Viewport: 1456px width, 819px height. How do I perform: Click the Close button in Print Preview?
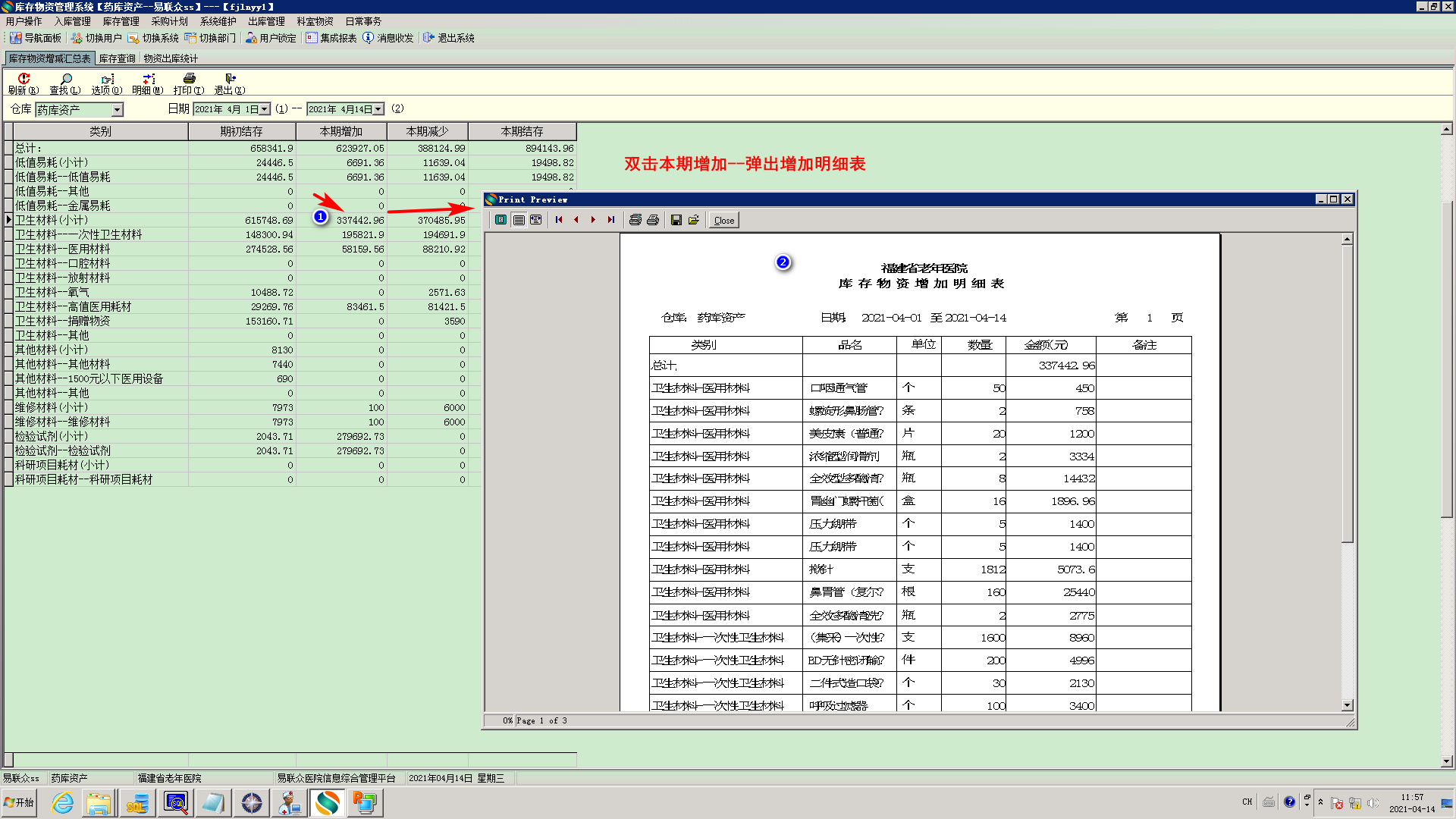click(x=724, y=221)
